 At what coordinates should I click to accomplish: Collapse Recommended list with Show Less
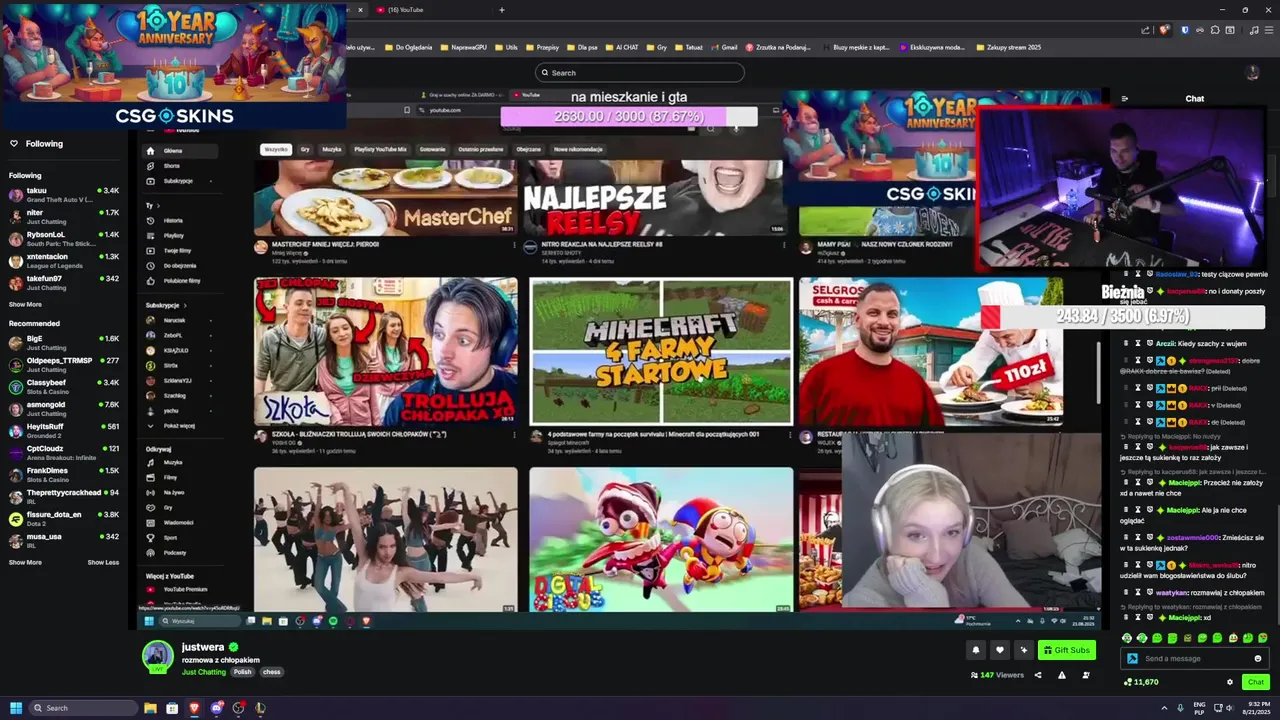(x=103, y=562)
